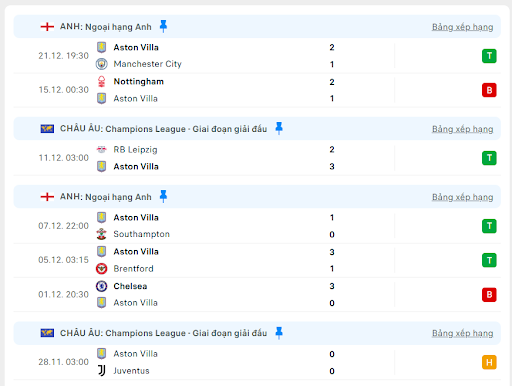Toggle pin on first Champions League header

pyautogui.click(x=279, y=128)
